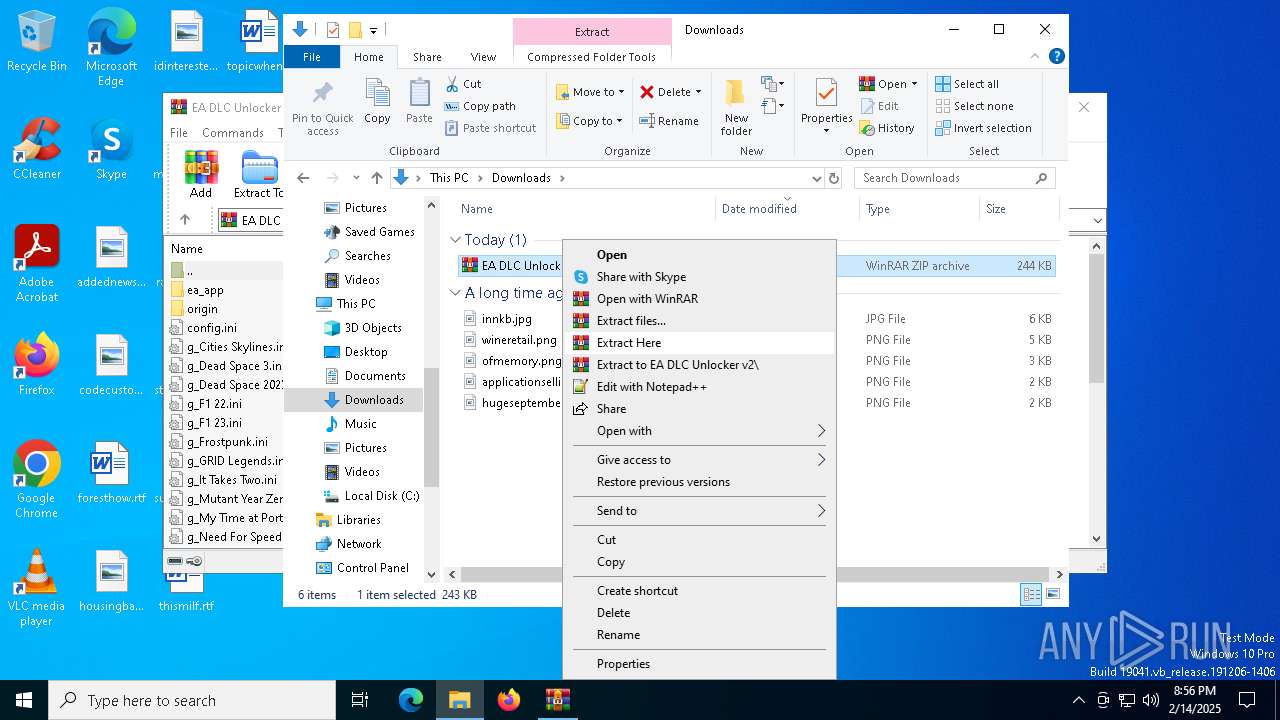The image size is (1280, 720).
Task: Choose Share with Skype
Action: (x=699, y=277)
